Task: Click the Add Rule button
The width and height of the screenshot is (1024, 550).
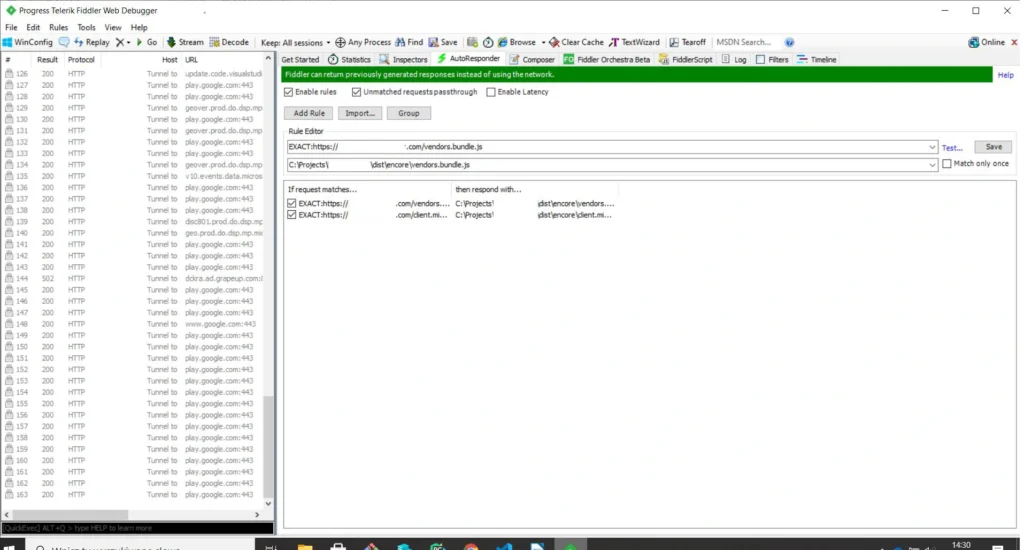Action: click(309, 113)
